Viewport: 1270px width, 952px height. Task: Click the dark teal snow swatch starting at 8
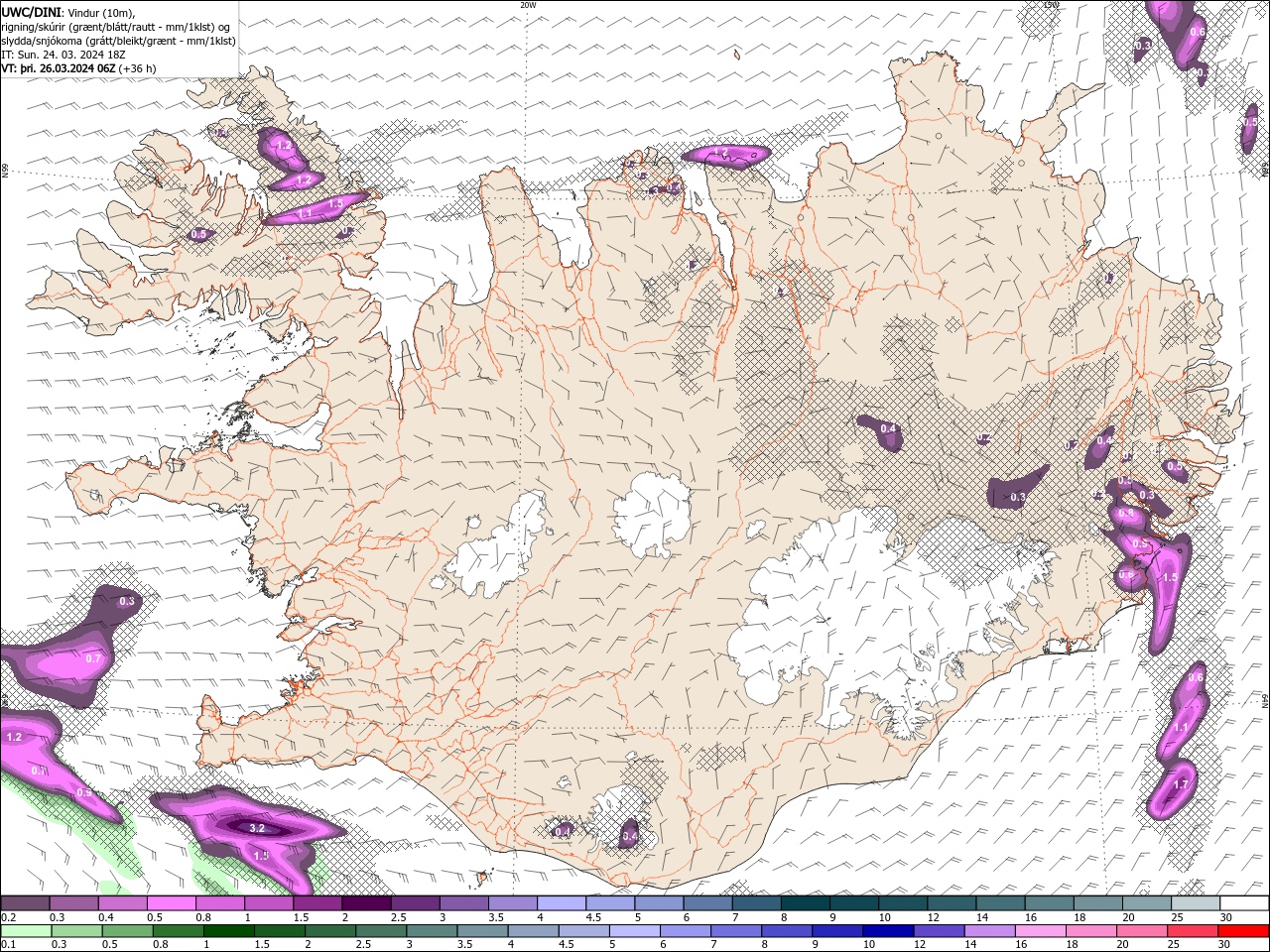click(806, 903)
